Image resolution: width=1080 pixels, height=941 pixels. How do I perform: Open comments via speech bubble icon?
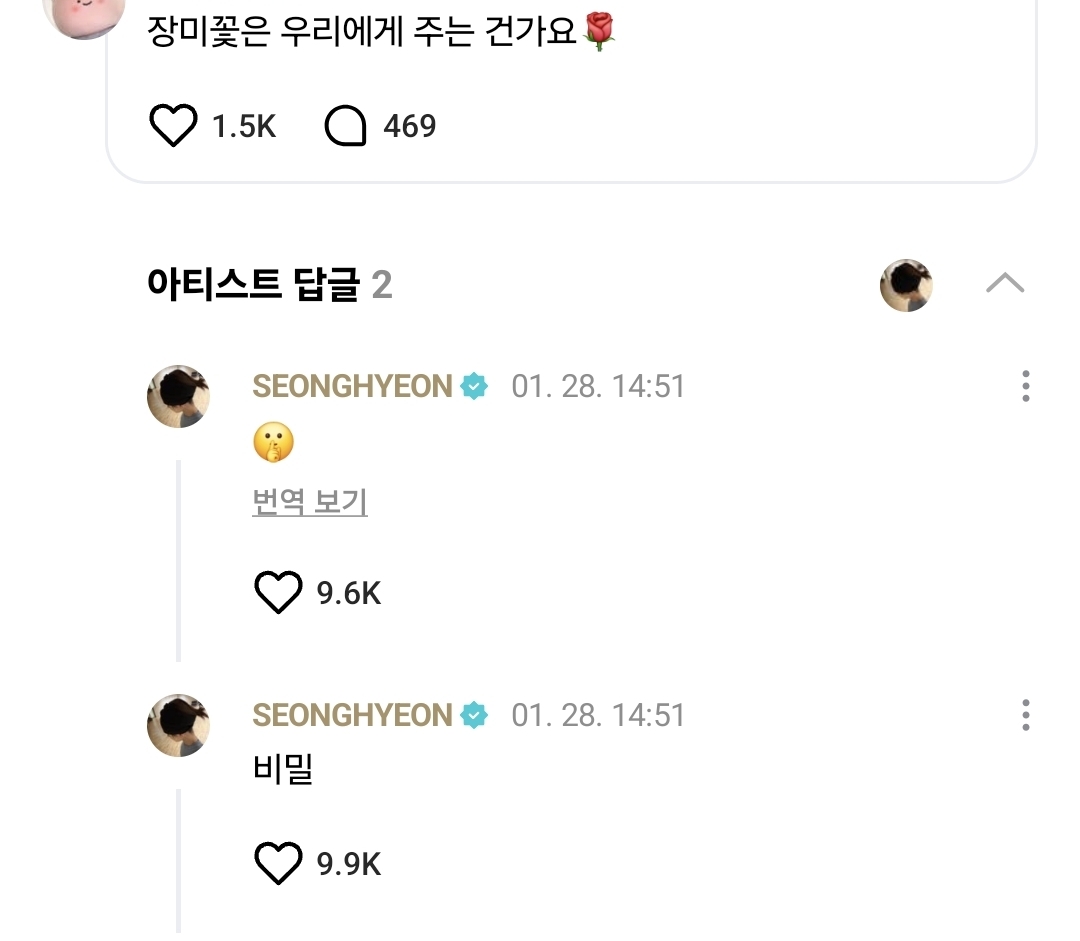click(x=345, y=125)
